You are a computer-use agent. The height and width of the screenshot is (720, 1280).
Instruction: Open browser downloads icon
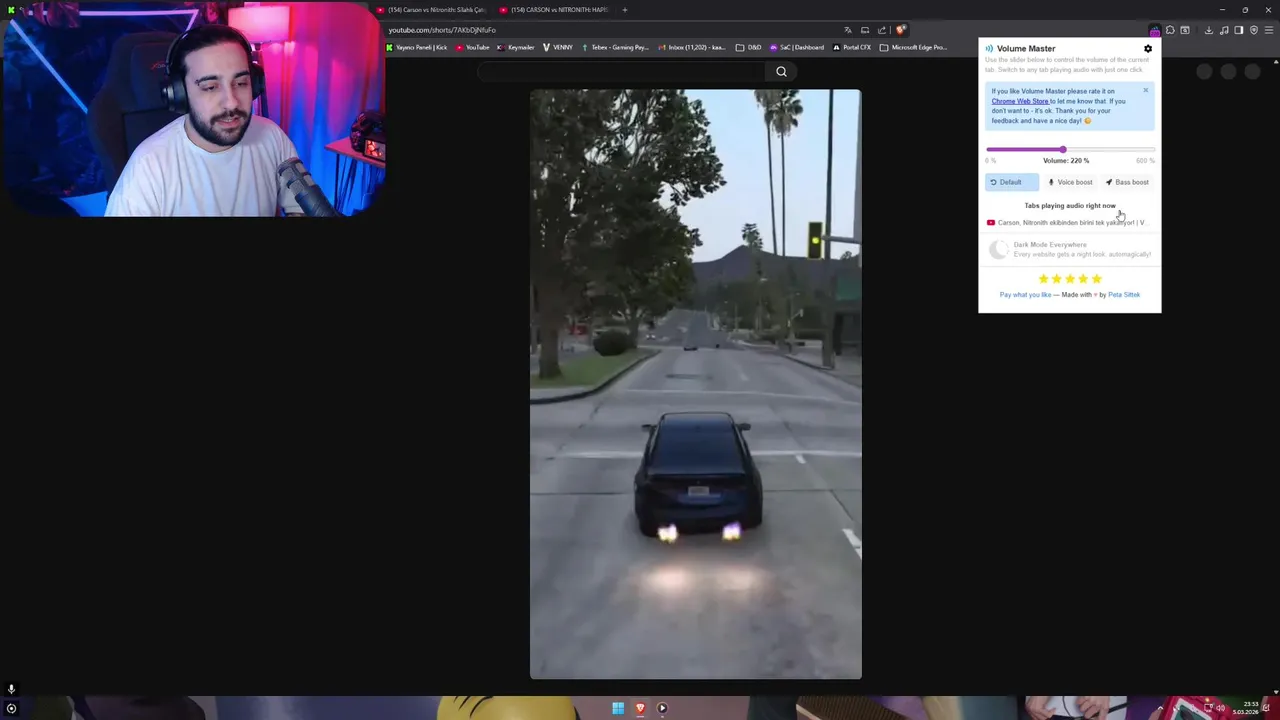pos(1208,30)
